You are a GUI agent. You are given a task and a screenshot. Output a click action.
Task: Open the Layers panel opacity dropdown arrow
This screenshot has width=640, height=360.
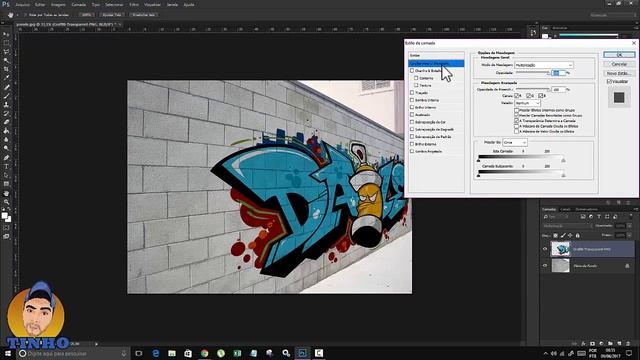(x=629, y=226)
